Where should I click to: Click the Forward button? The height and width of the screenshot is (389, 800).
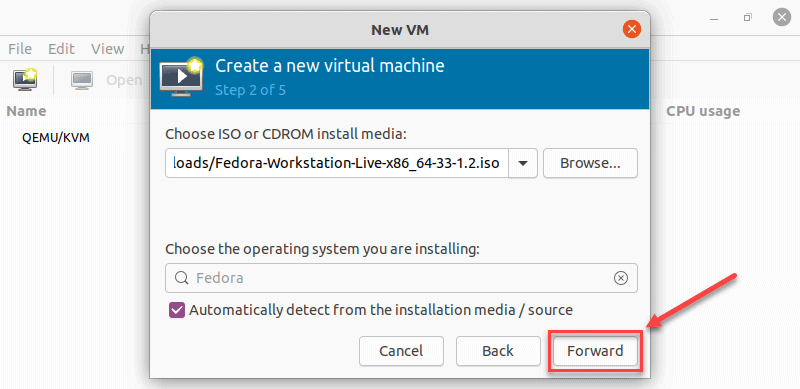[x=595, y=351]
